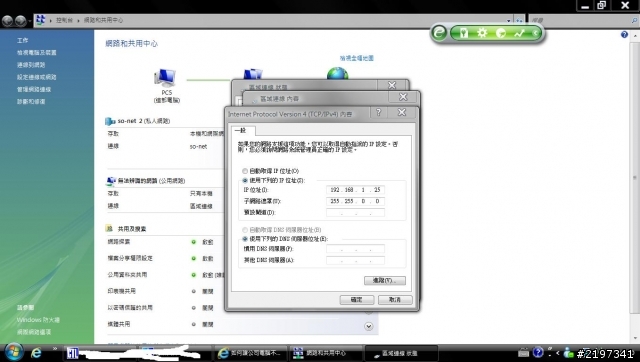Select use the following DNS server addresses option

[245, 239]
